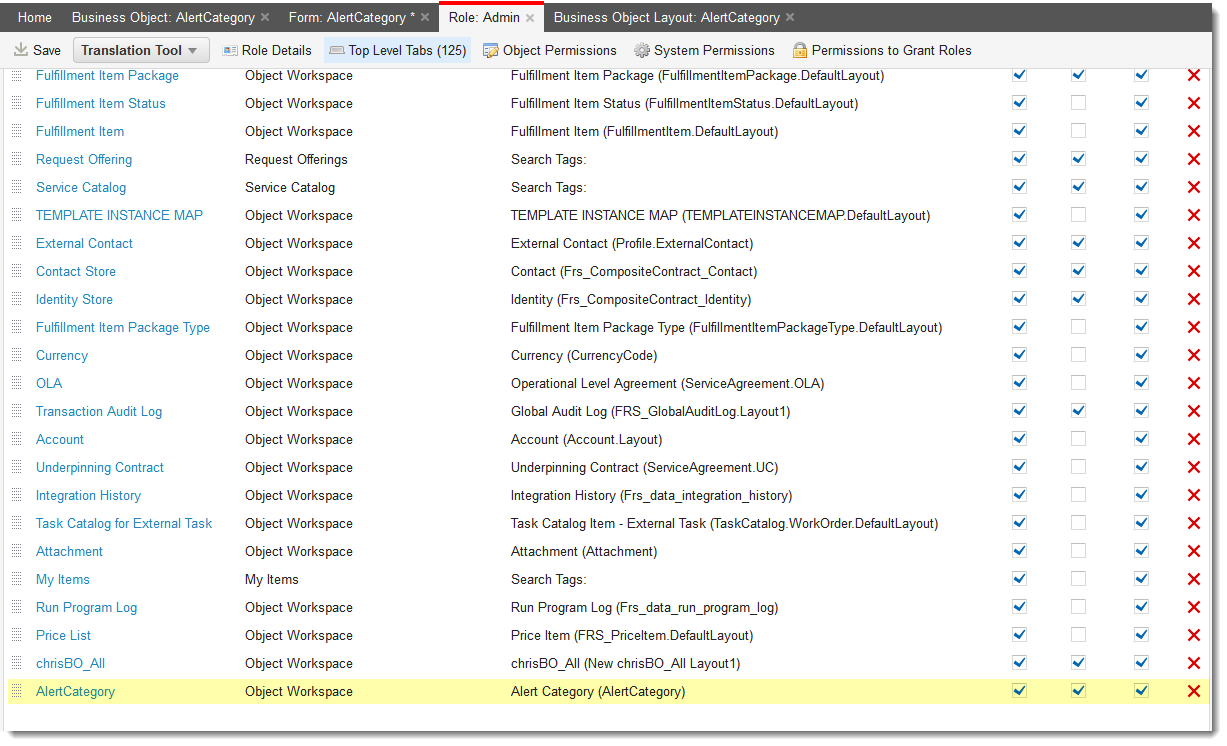Screen dimensions: 1227x746
Task: Open the Contact Store link
Action: (x=76, y=271)
